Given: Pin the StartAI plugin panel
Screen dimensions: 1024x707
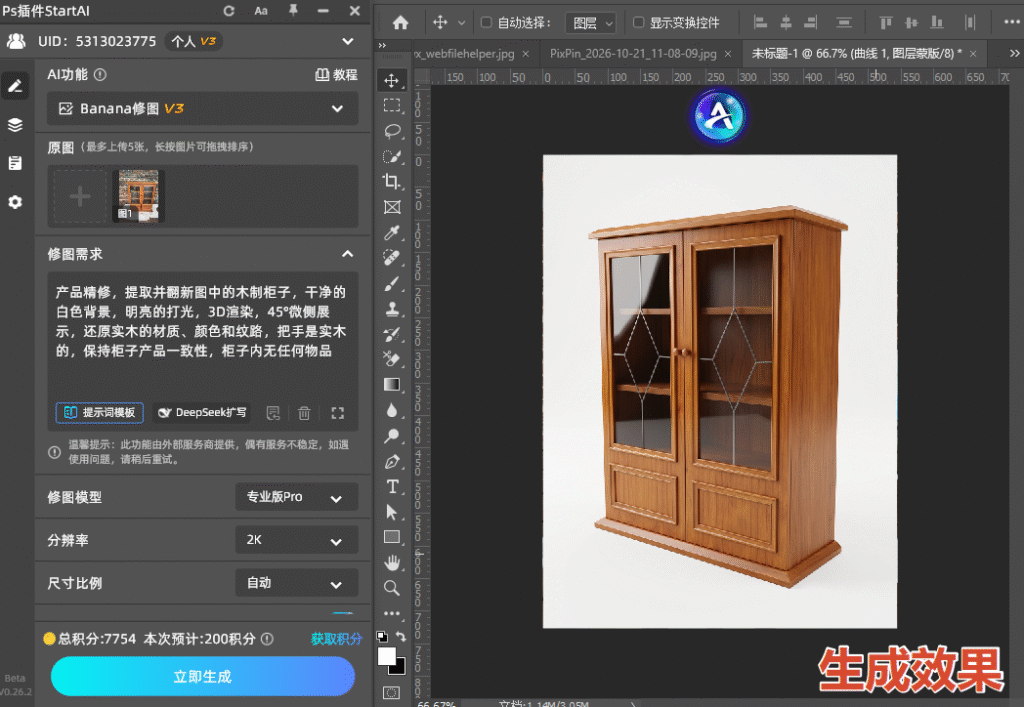Looking at the screenshot, I should click(x=293, y=10).
